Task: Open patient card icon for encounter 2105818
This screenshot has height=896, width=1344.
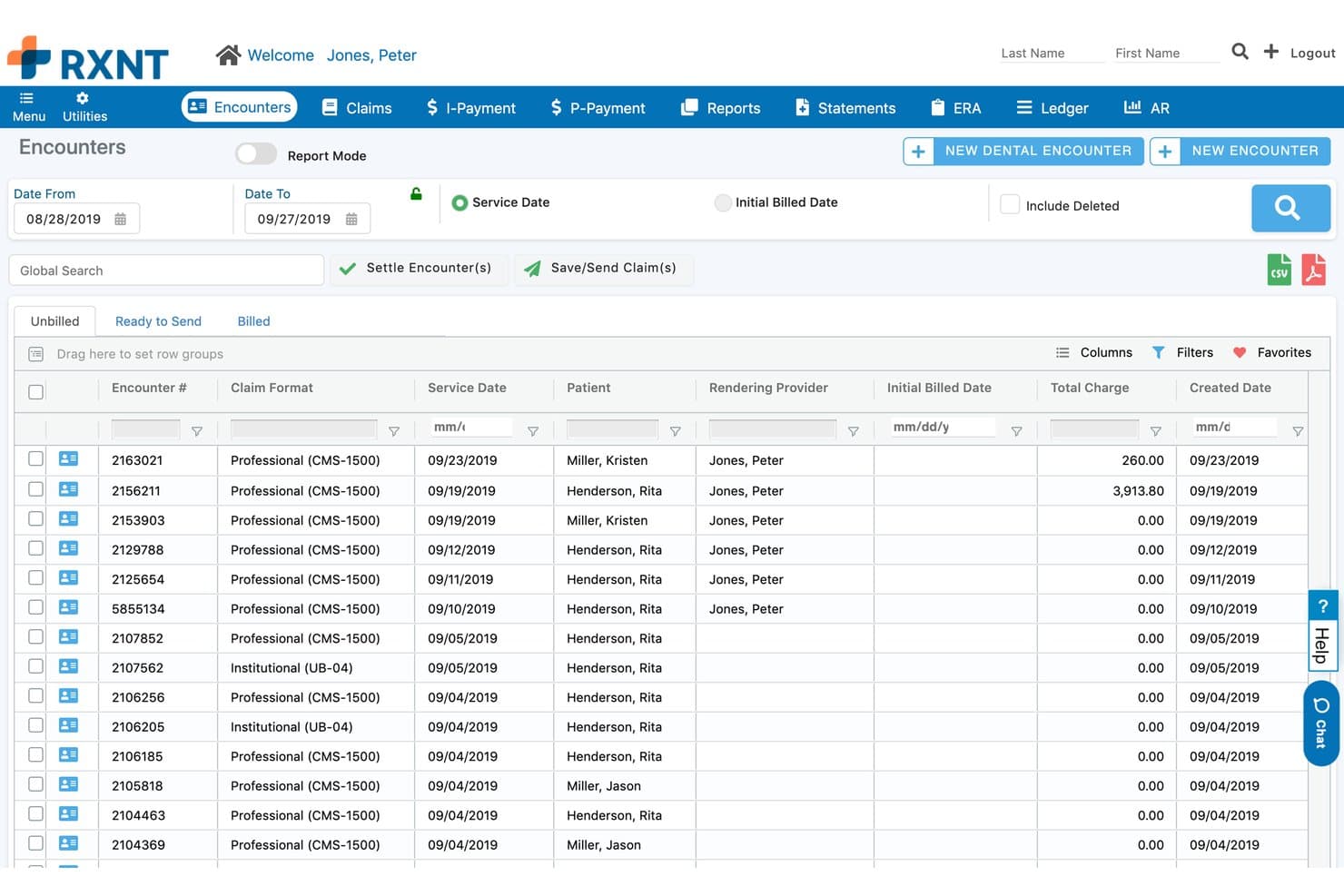Action: pyautogui.click(x=68, y=784)
